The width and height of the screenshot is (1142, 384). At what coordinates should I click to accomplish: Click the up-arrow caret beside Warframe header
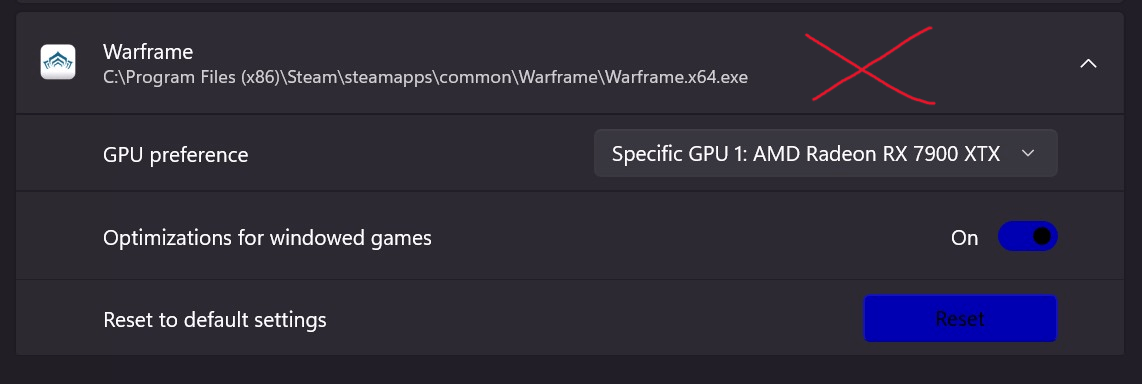click(1088, 63)
